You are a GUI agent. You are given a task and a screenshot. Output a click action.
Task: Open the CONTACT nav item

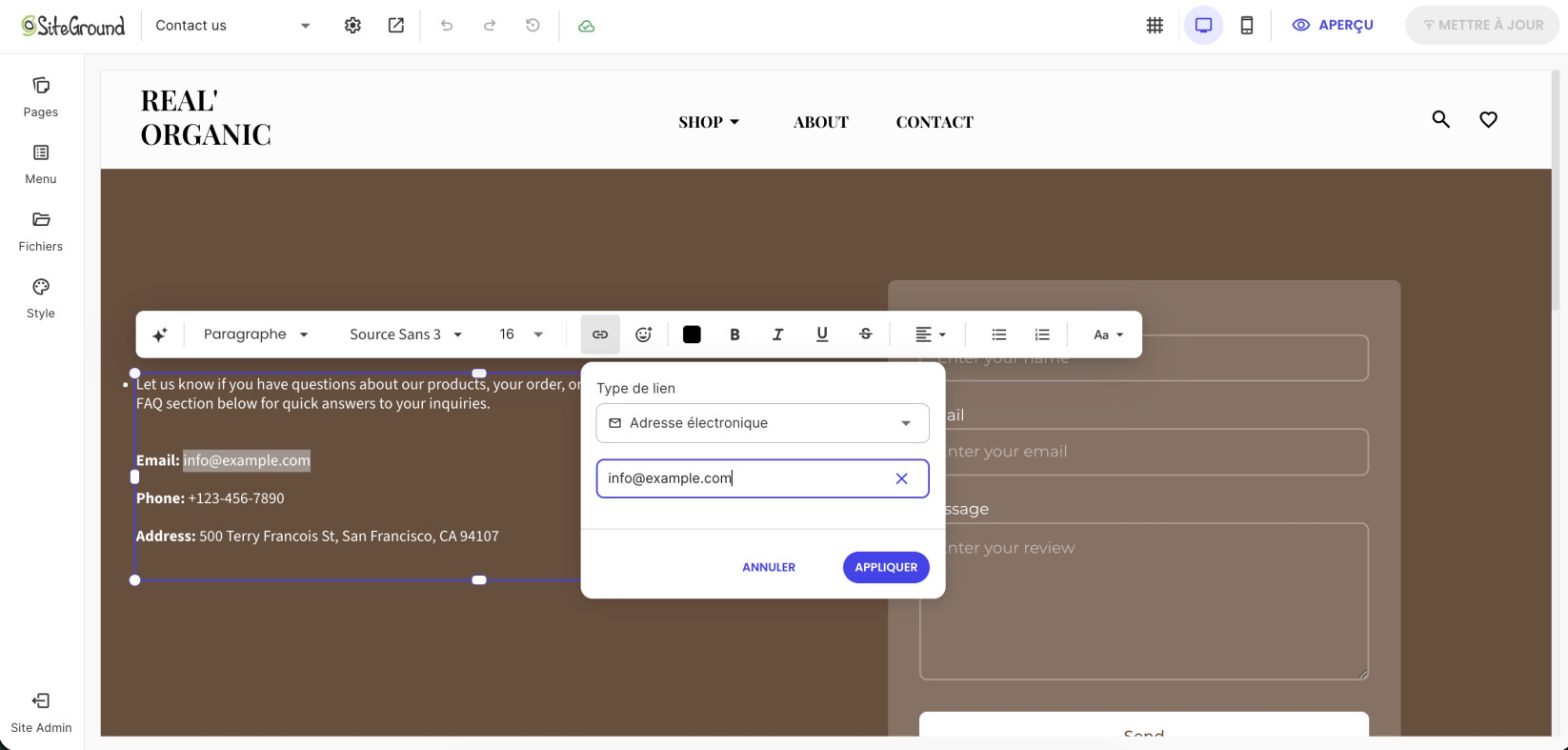pyautogui.click(x=935, y=122)
